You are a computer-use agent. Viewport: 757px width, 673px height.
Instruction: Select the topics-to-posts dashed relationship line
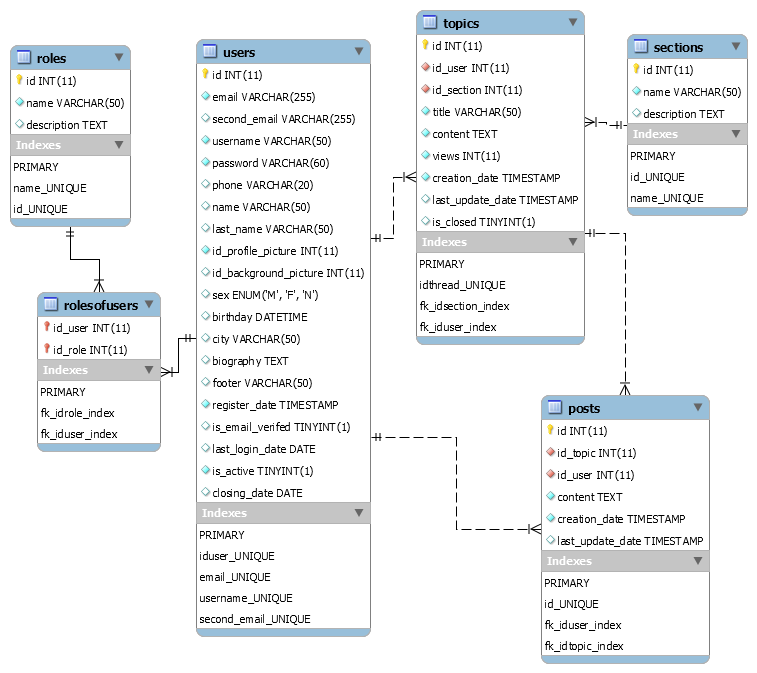pyautogui.click(x=625, y=309)
